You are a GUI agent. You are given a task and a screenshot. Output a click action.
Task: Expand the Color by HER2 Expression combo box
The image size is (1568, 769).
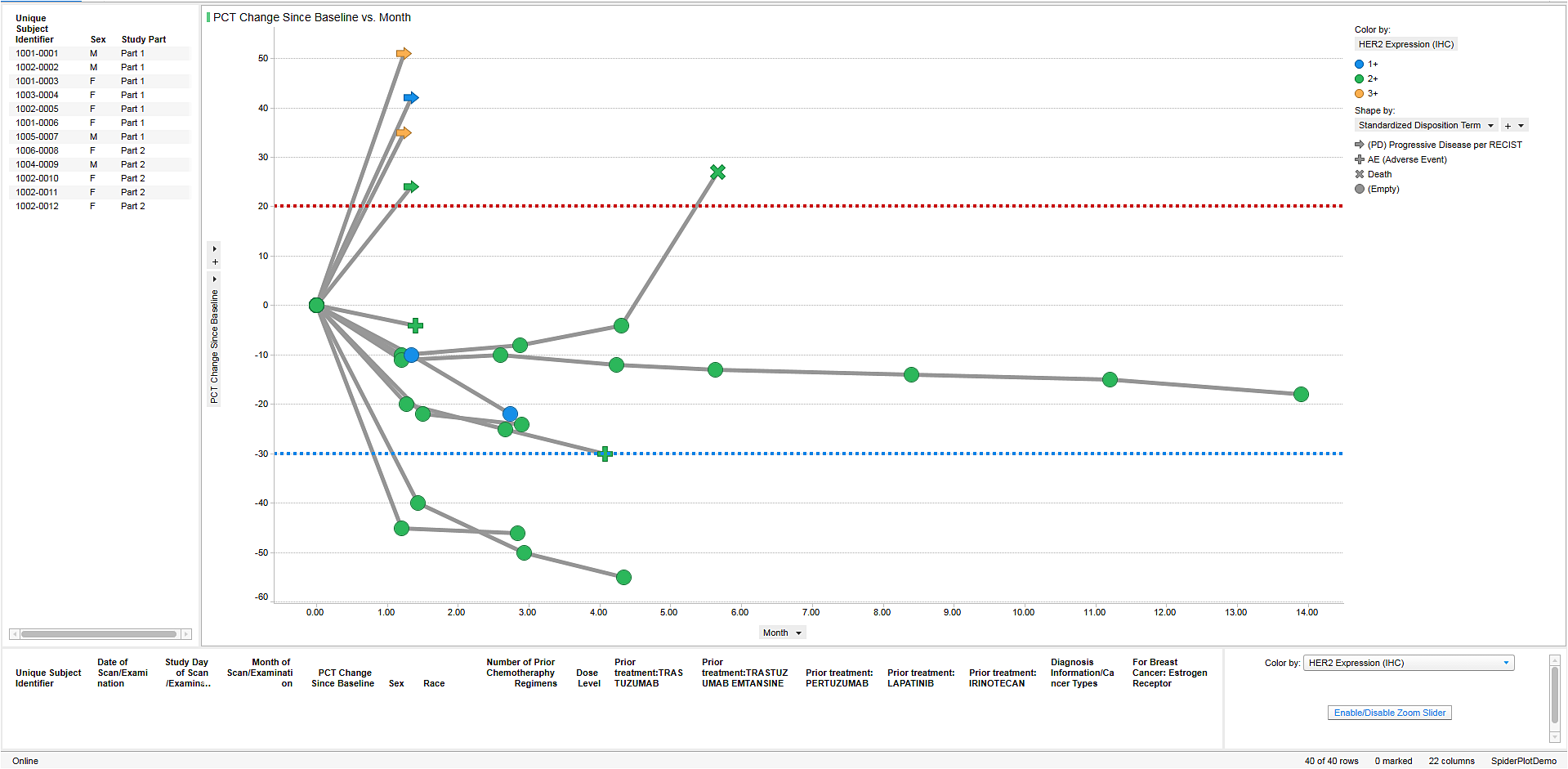point(1506,664)
